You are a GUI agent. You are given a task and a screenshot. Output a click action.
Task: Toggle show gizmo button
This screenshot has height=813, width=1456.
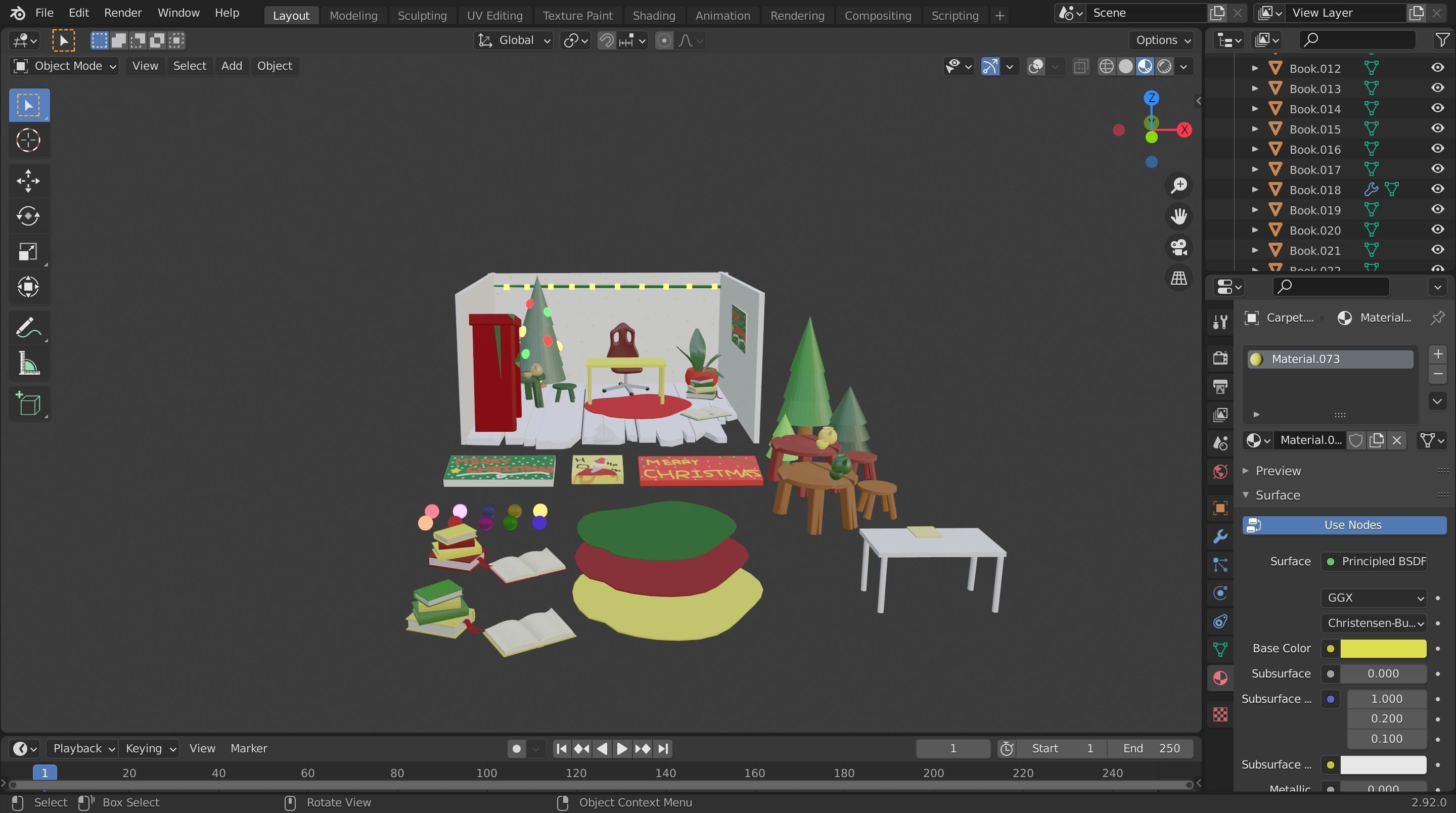point(990,67)
